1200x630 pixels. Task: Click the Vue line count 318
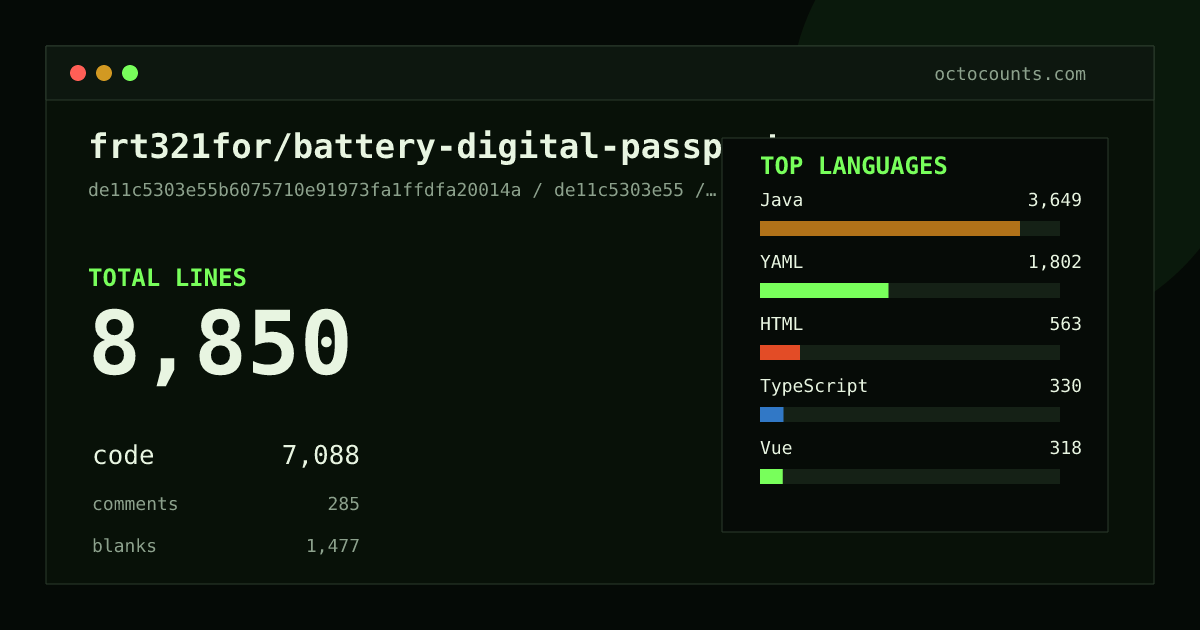(1065, 448)
